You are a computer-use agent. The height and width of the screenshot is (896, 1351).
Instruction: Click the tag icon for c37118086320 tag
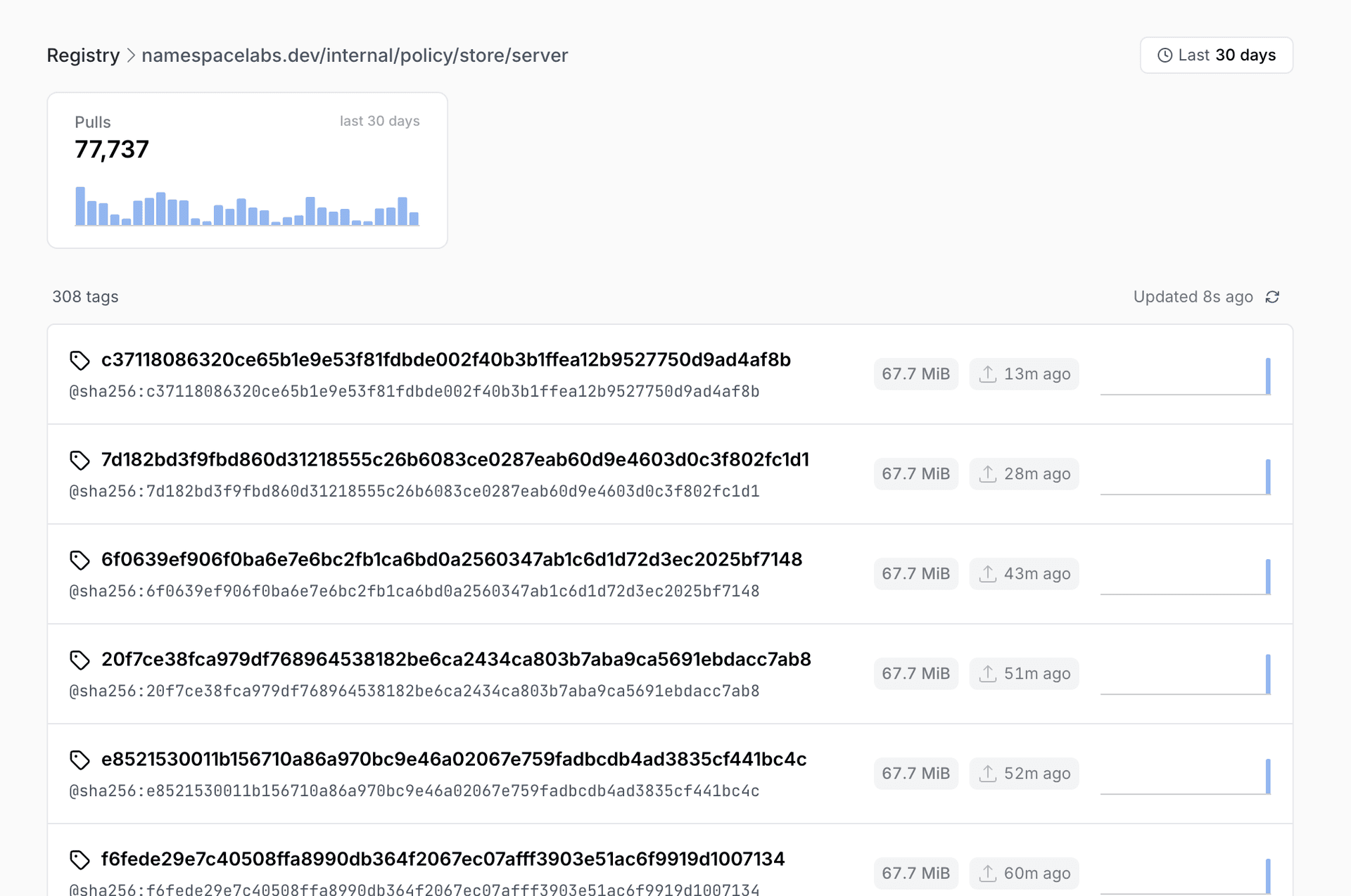point(80,360)
